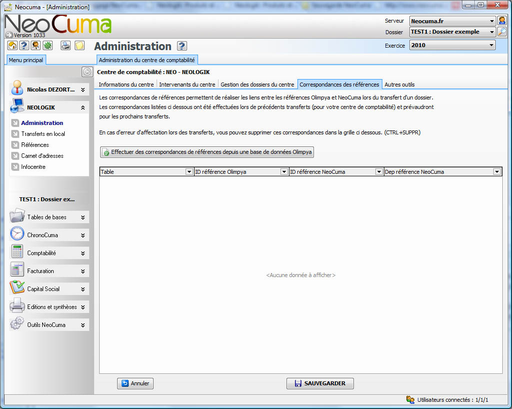Select the Références sidebar item
Viewport: 512px width, 409px height.
(35, 145)
